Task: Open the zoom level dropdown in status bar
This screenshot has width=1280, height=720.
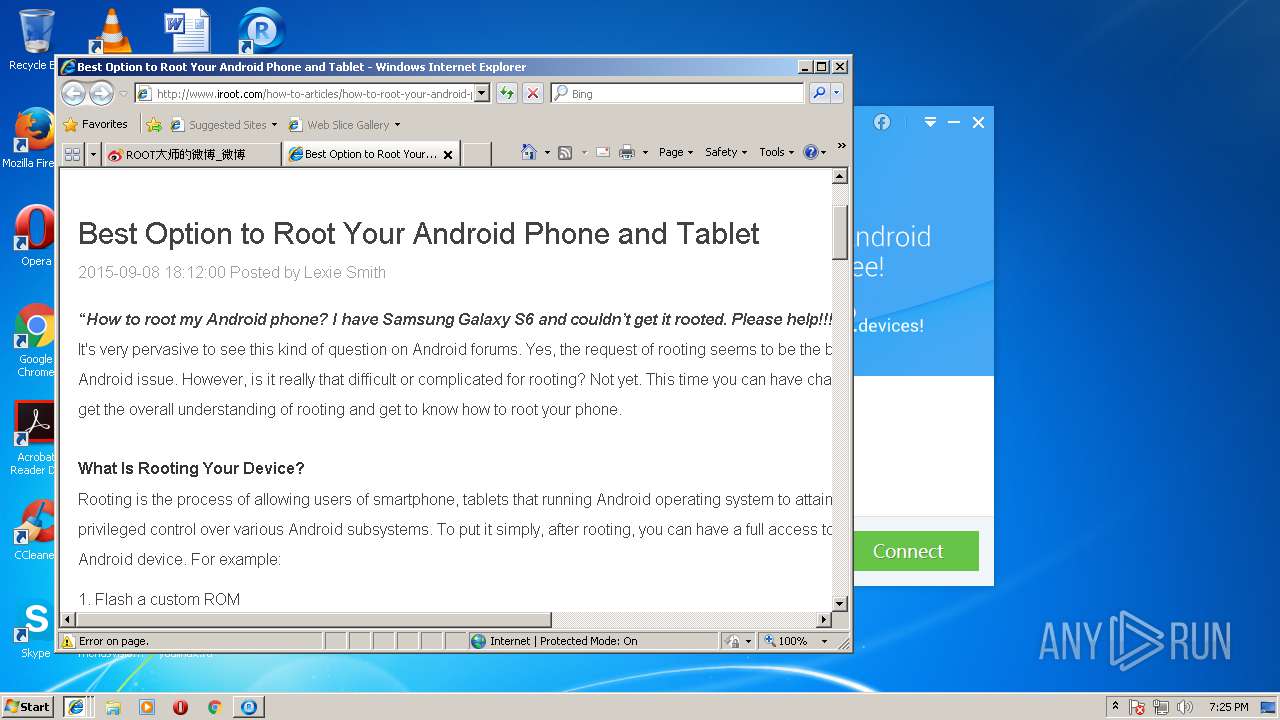Action: [x=825, y=641]
